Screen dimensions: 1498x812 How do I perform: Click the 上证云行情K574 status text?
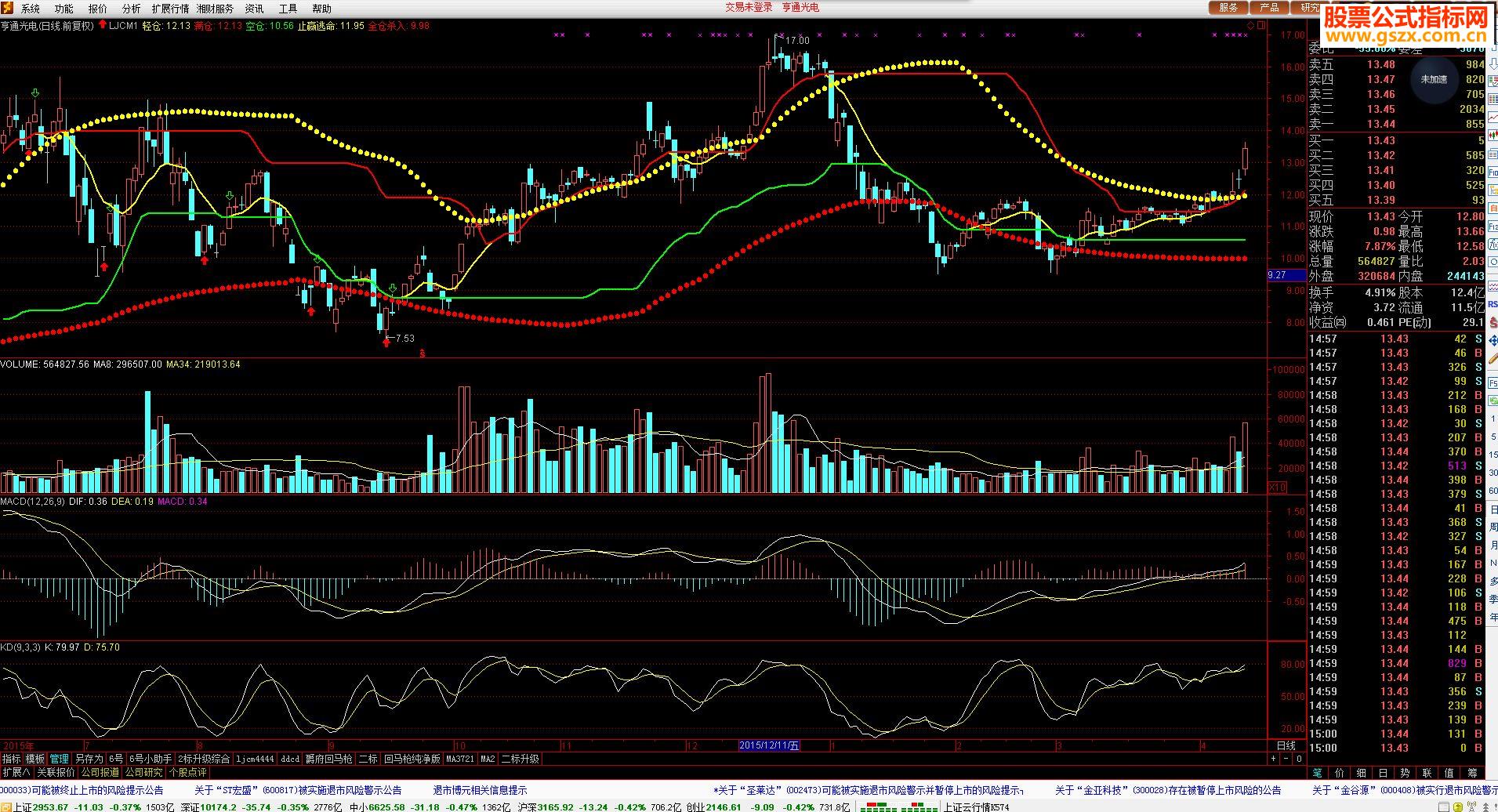[x=976, y=807]
